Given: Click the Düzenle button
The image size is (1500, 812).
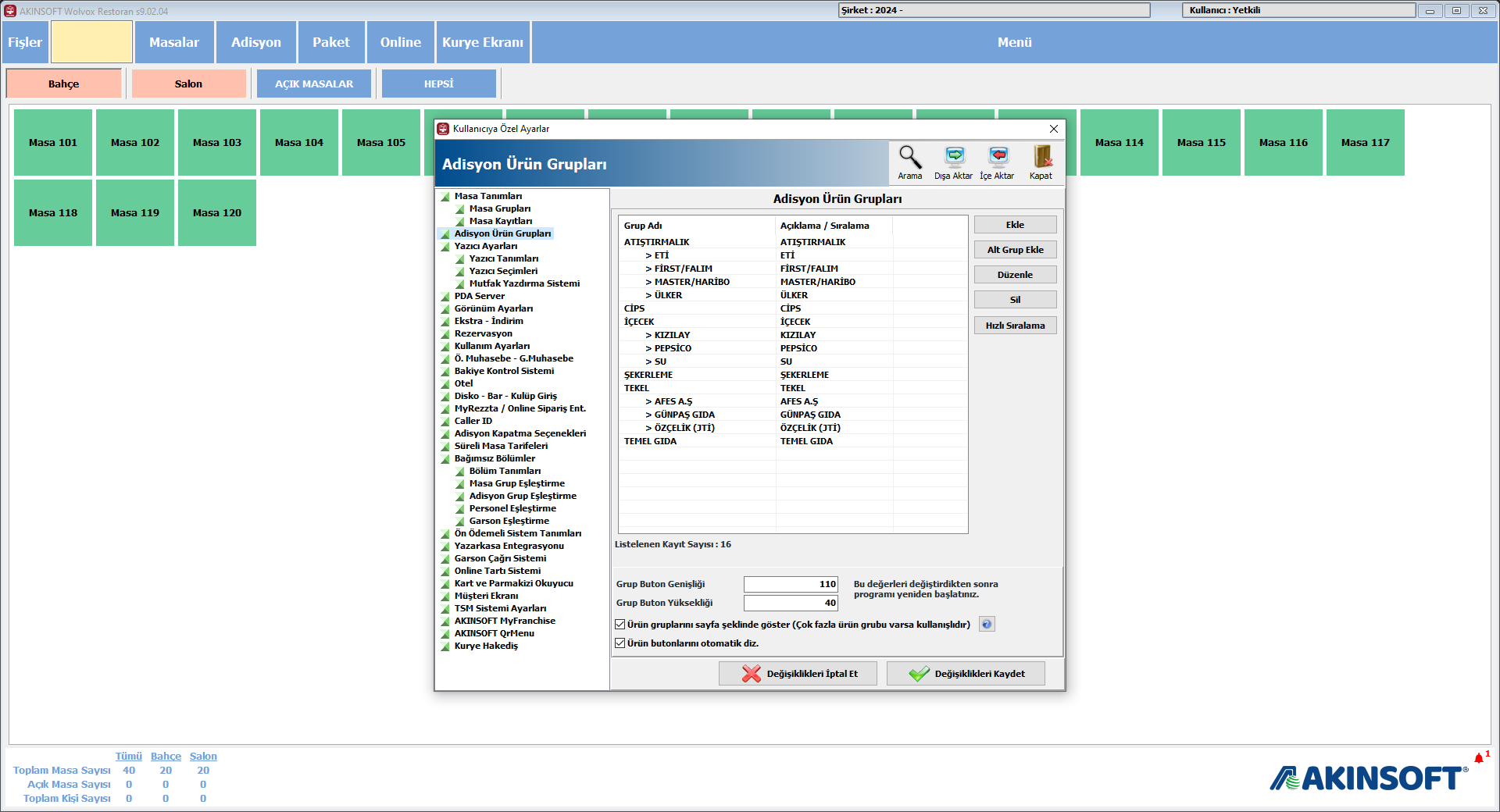Looking at the screenshot, I should pos(1016,275).
